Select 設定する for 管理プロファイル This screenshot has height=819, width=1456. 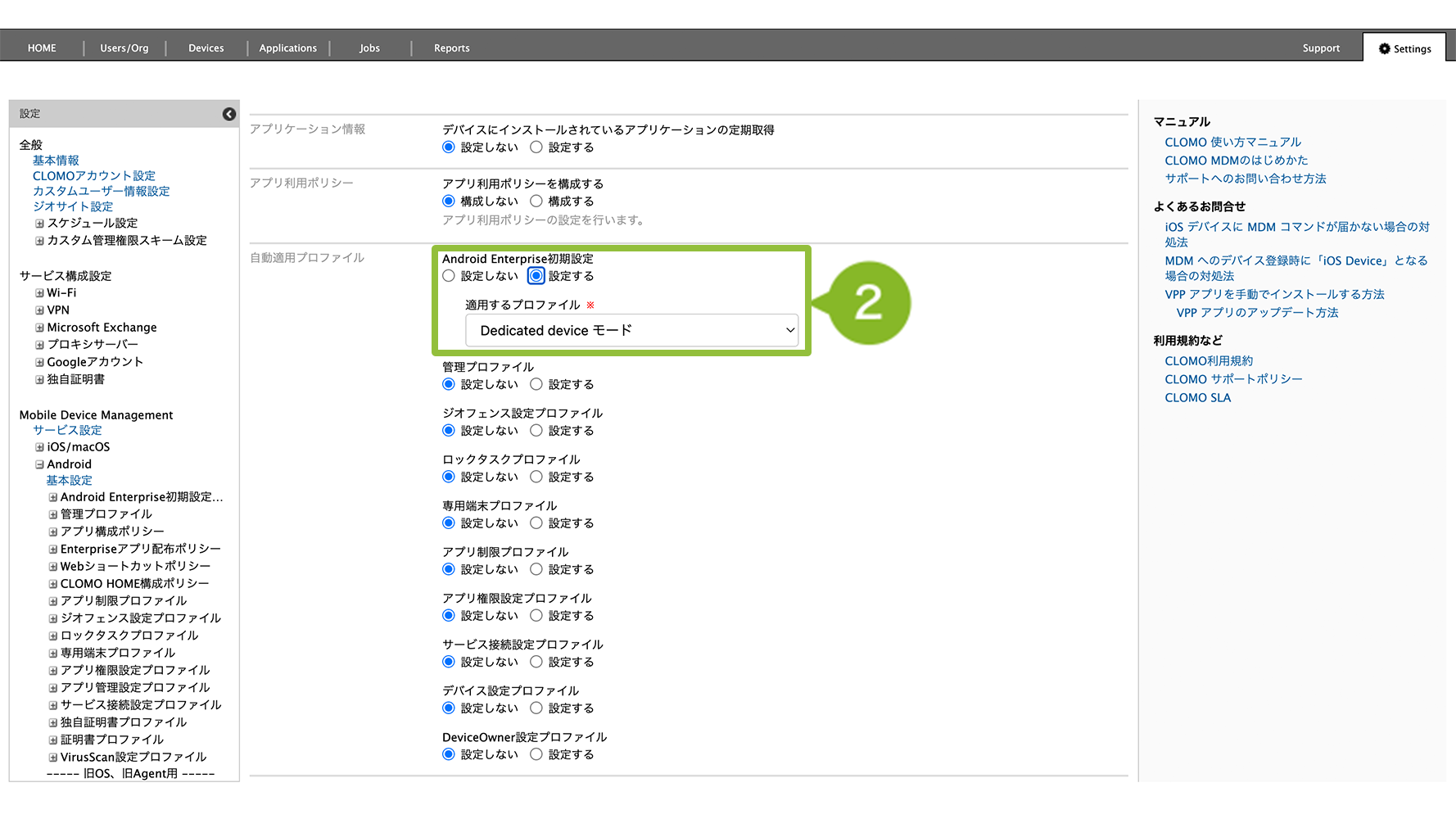(536, 384)
